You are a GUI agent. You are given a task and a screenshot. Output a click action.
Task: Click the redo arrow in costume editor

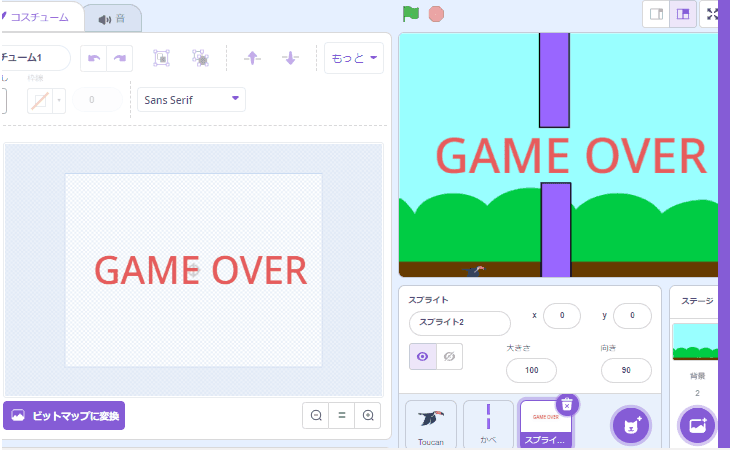click(x=120, y=59)
